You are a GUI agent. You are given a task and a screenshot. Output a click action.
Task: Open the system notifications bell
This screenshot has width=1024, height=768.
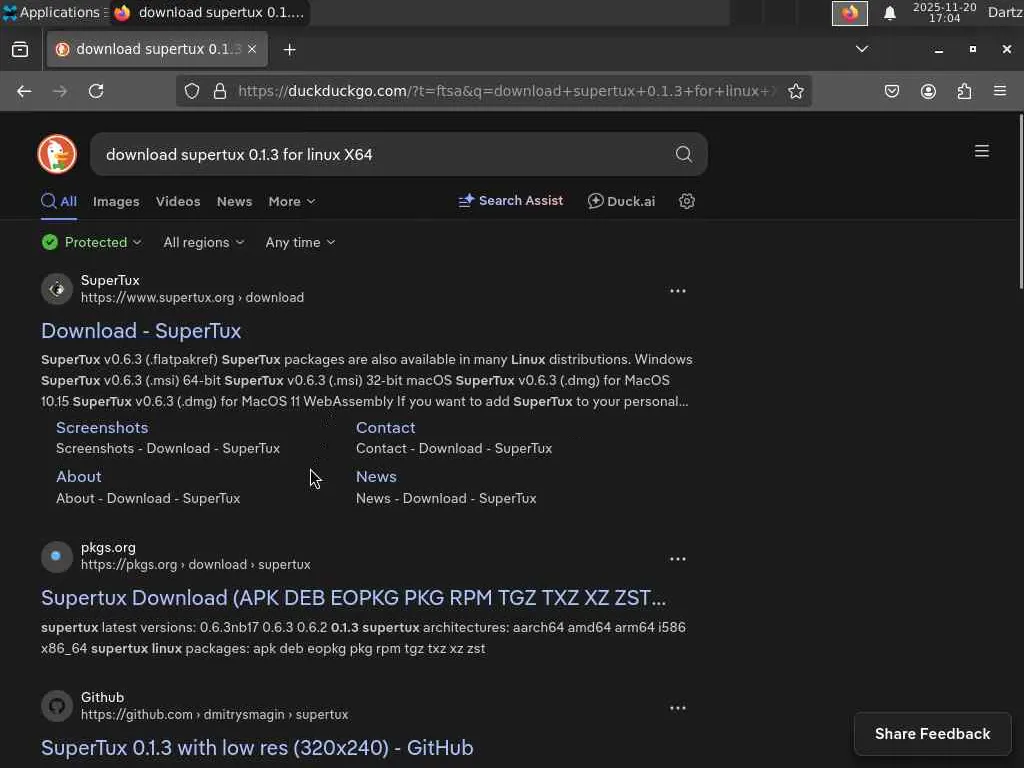point(889,13)
